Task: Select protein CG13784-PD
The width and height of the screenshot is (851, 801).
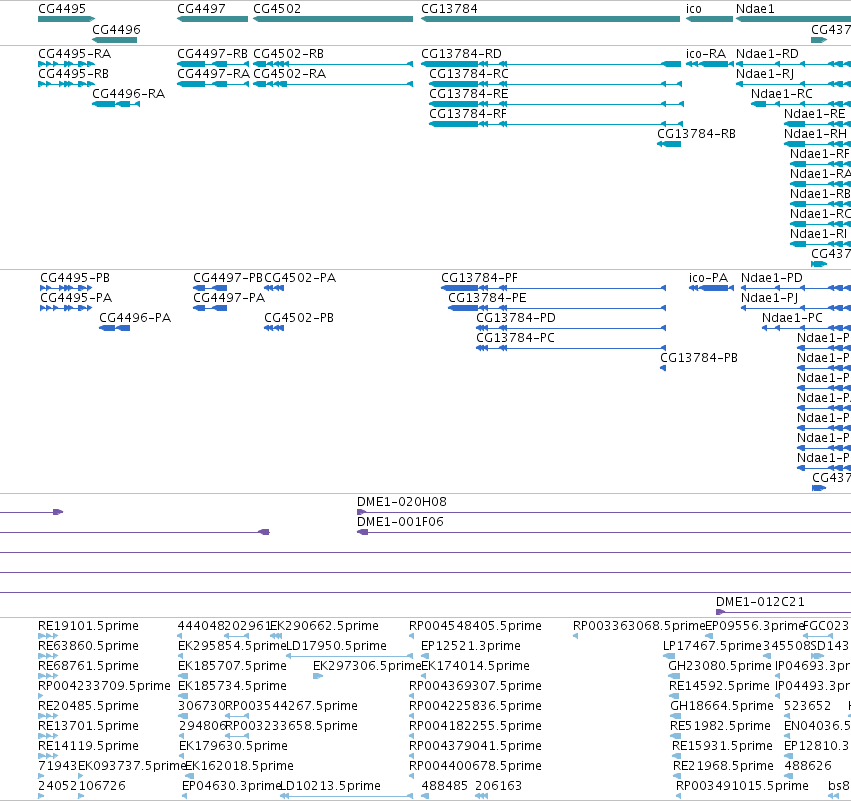Action: click(x=571, y=328)
